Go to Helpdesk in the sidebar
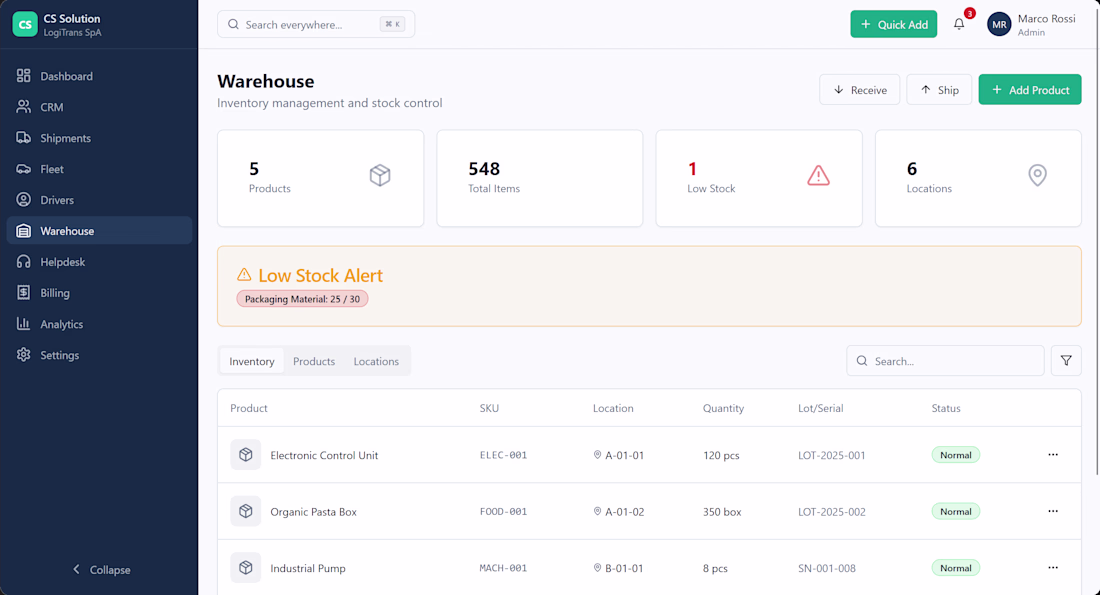Image resolution: width=1100 pixels, height=595 pixels. tap(62, 262)
